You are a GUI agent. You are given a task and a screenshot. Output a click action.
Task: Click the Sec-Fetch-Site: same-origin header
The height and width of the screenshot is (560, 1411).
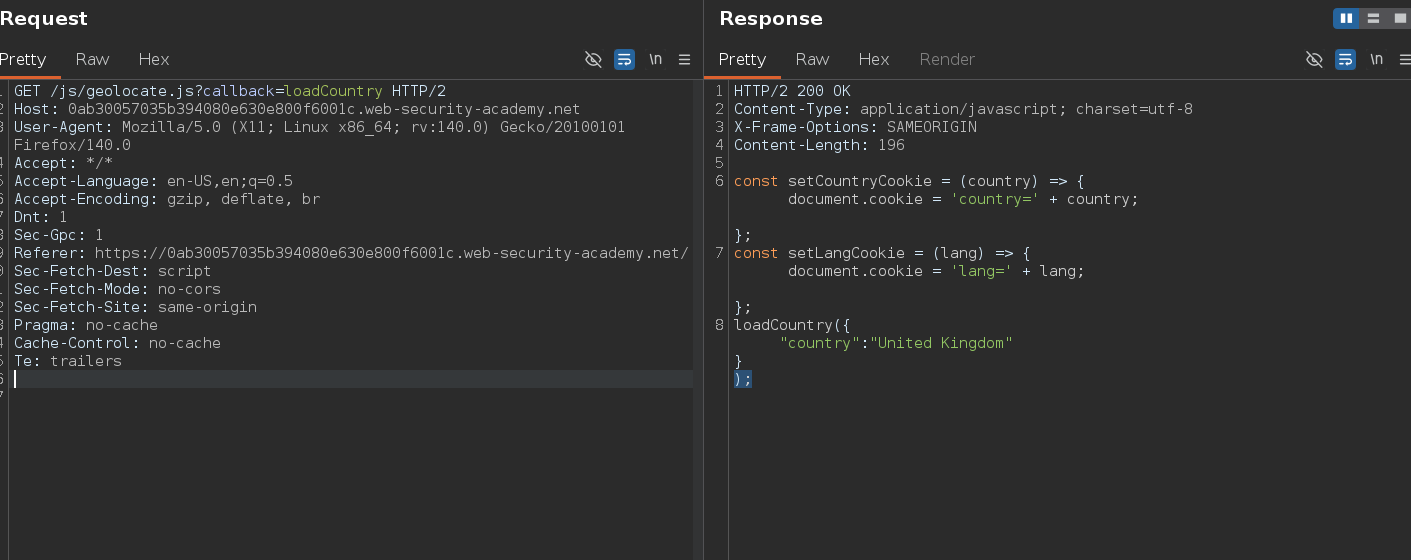135,307
